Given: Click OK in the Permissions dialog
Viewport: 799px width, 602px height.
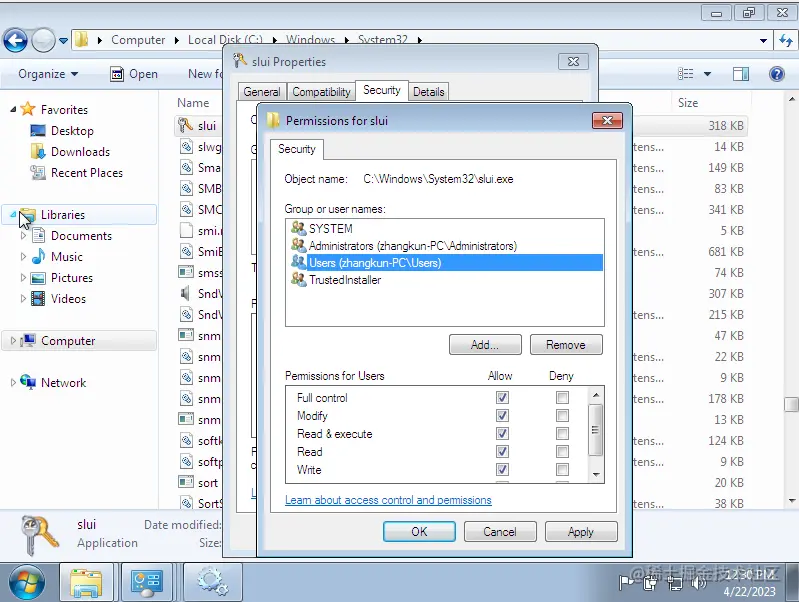Looking at the screenshot, I should point(419,532).
